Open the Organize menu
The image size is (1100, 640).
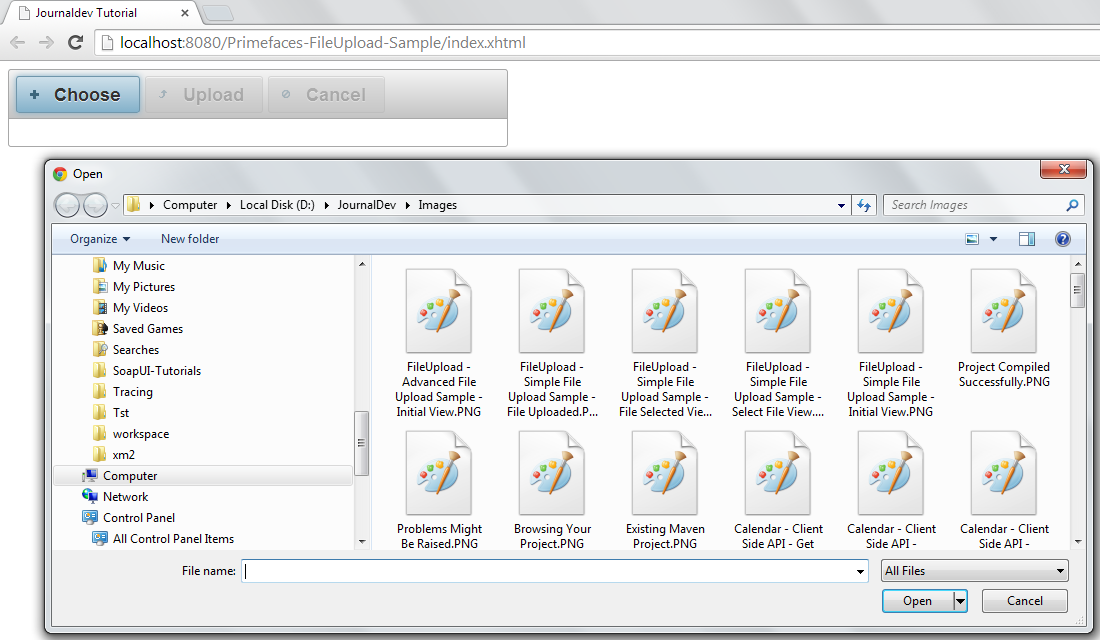click(100, 239)
